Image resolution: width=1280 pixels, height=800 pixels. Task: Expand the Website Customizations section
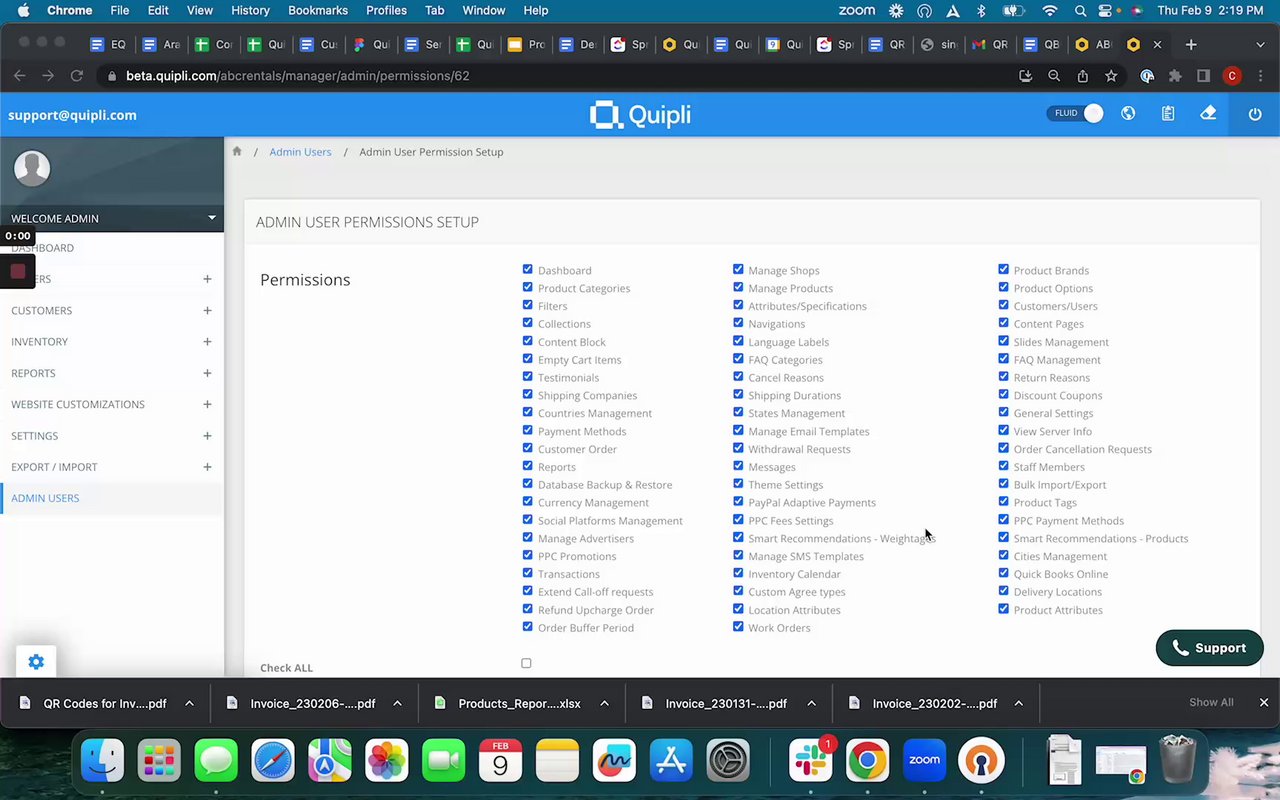[207, 404]
